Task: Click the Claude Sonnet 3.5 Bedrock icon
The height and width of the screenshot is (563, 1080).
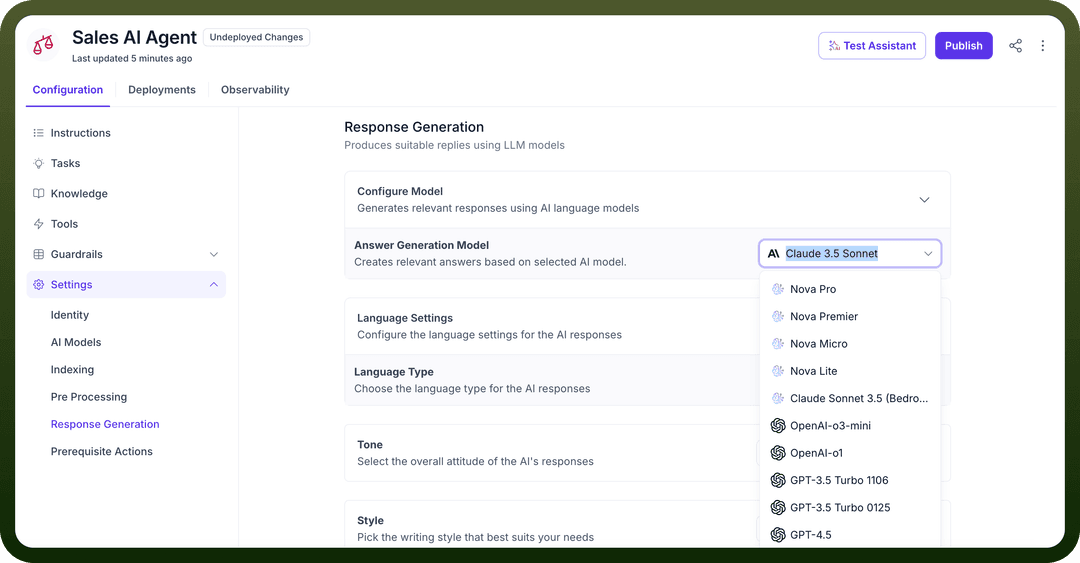Action: pos(778,398)
